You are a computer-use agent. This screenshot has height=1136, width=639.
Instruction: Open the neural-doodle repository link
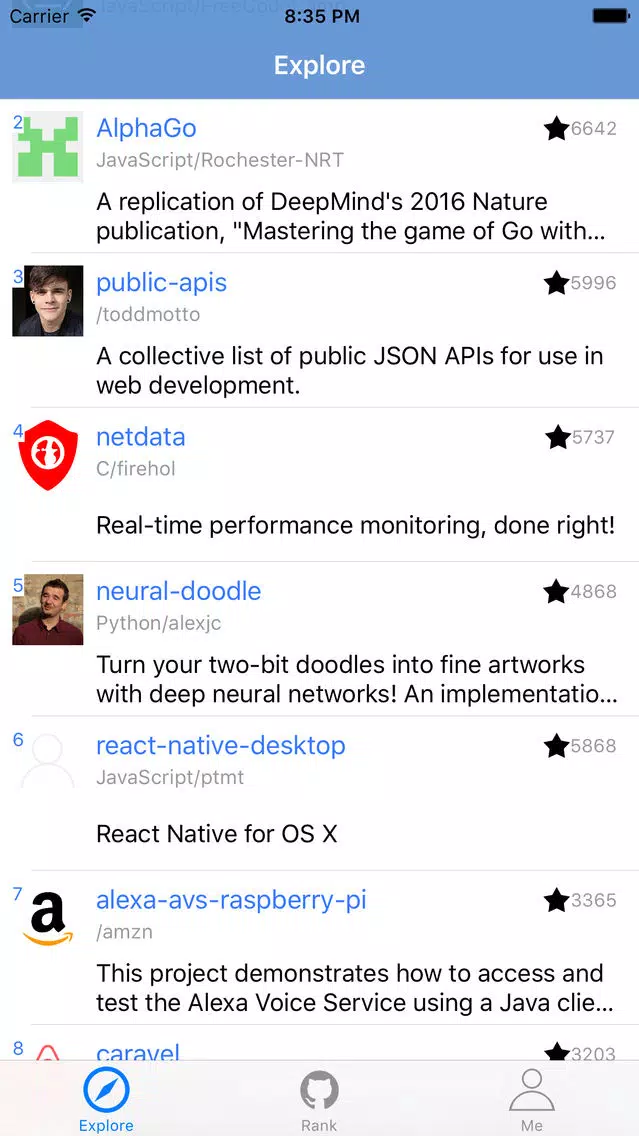pyautogui.click(x=178, y=591)
